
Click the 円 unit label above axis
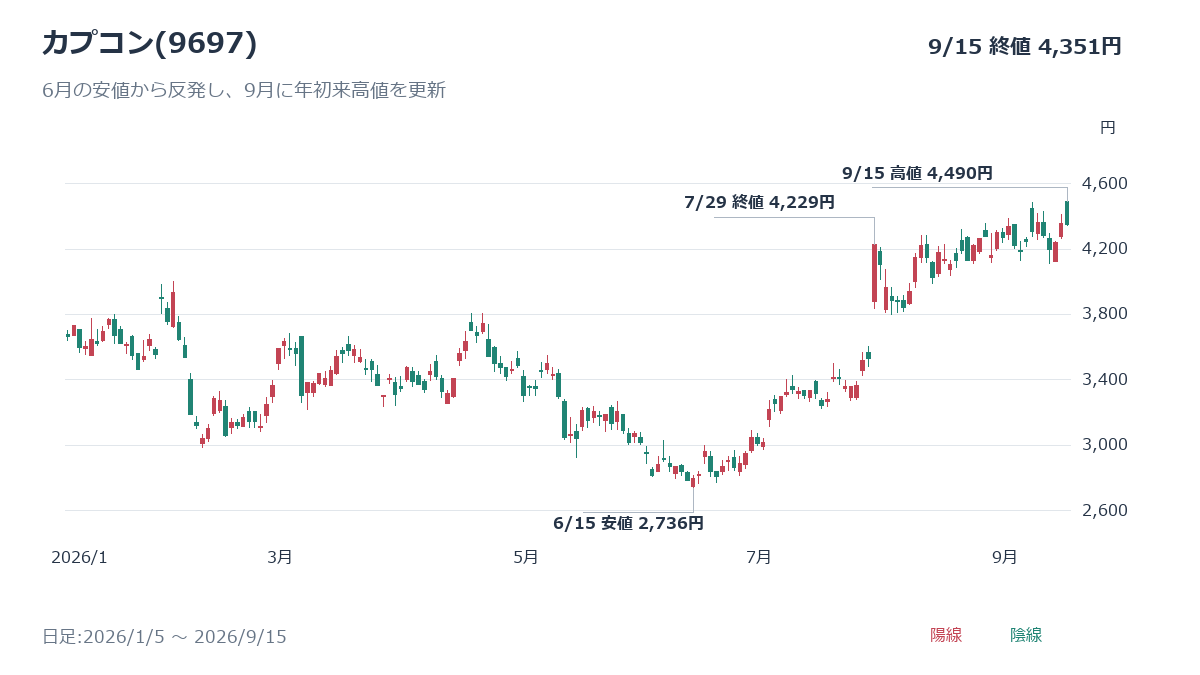pyautogui.click(x=1107, y=128)
